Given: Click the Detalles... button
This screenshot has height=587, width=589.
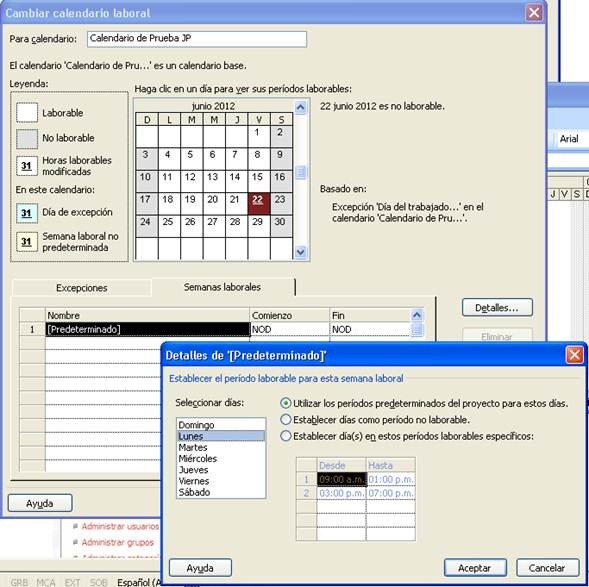Looking at the screenshot, I should tap(497, 308).
